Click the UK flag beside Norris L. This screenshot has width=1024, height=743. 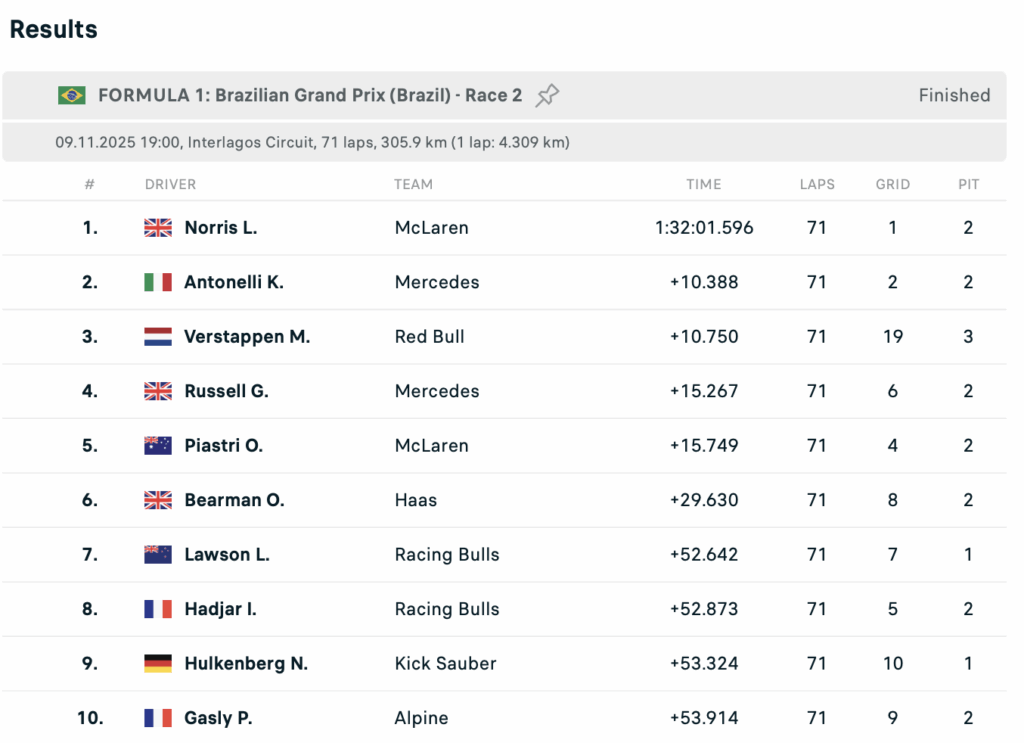coord(158,228)
